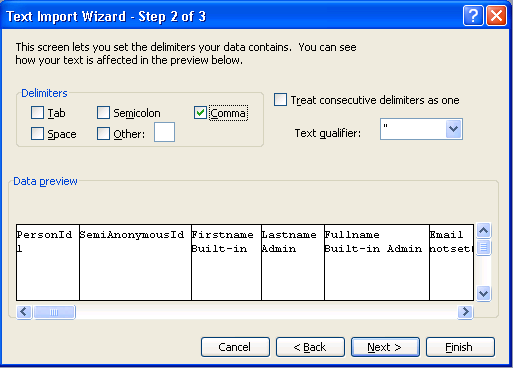Click preview scroll down arrow
The width and height of the screenshot is (513, 368).
483,294
